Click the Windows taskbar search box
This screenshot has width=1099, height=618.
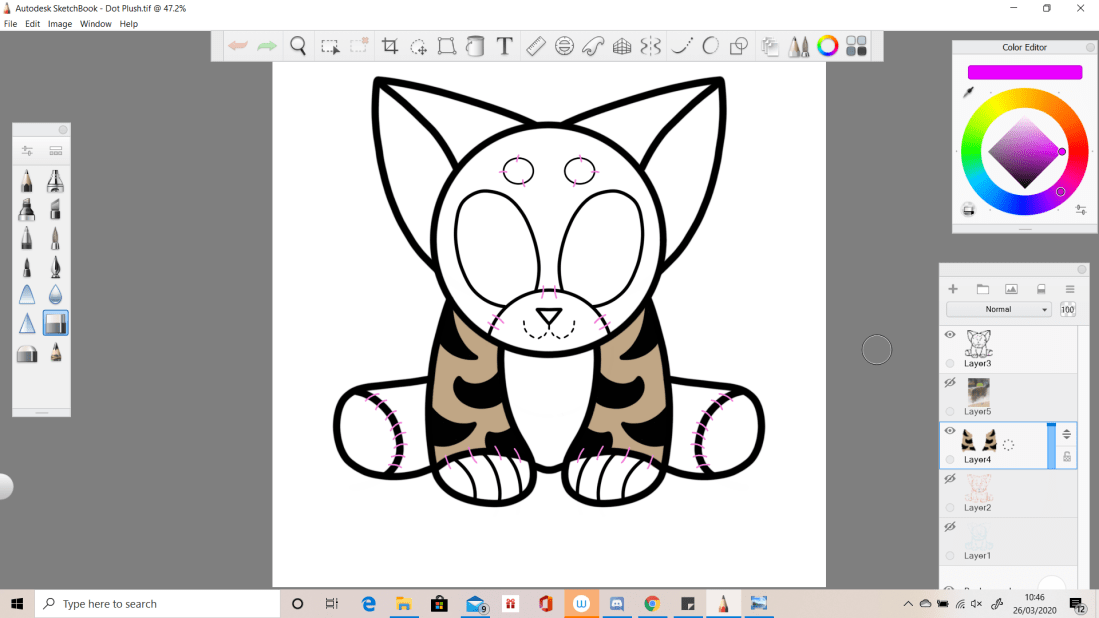coord(158,604)
